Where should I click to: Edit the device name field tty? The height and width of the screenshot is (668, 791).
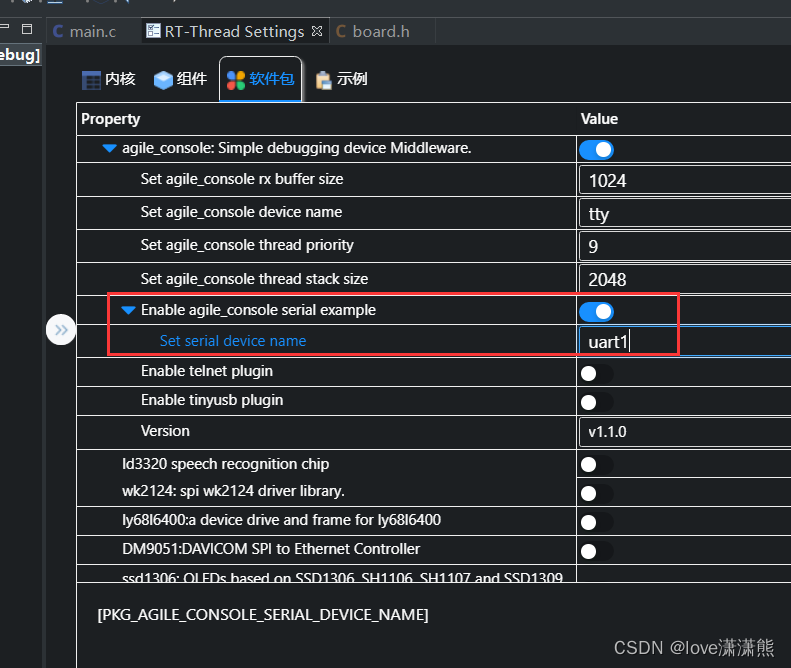[685, 213]
